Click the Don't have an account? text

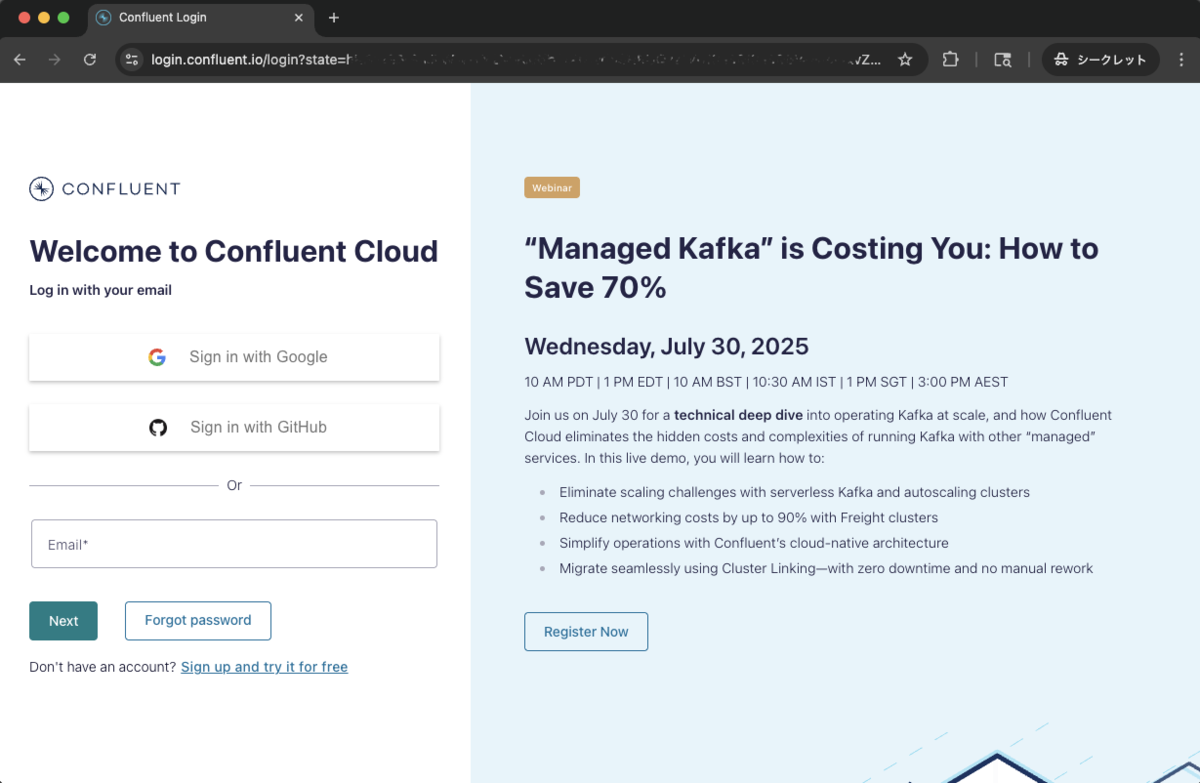tap(103, 667)
